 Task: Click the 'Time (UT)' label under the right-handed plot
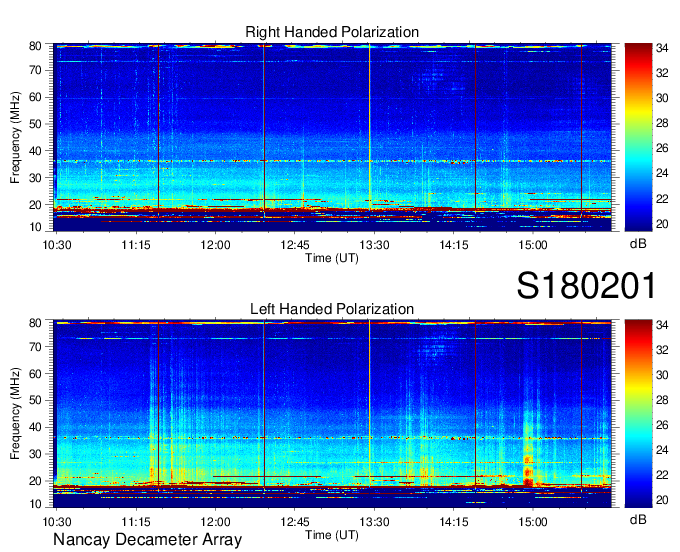332,258
